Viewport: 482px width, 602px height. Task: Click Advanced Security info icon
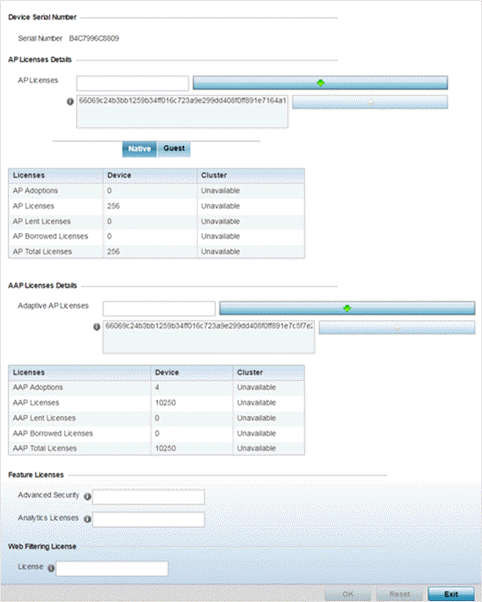click(88, 496)
